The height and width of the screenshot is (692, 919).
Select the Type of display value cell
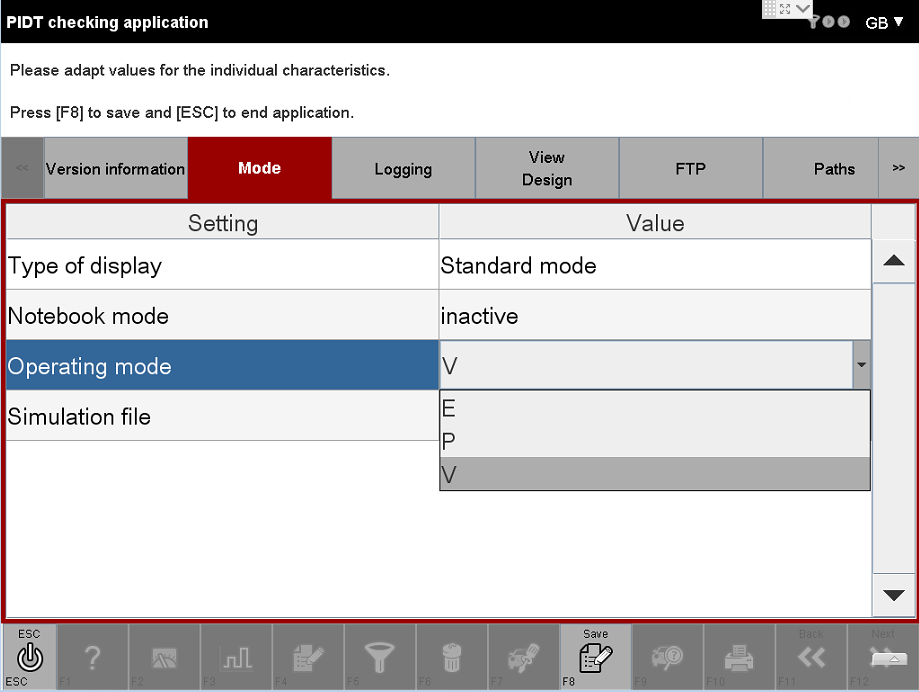click(654, 266)
